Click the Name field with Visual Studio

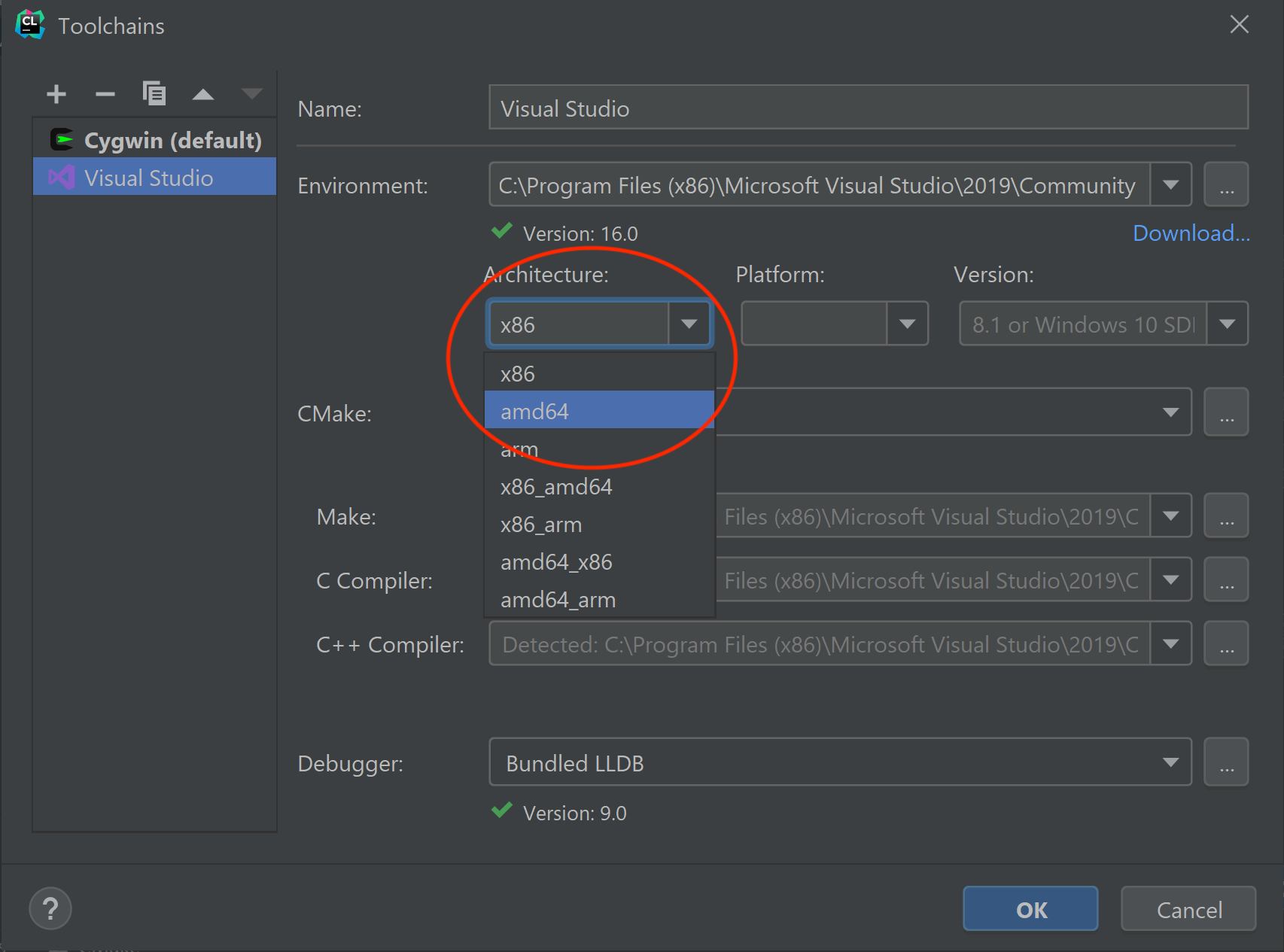(x=869, y=108)
